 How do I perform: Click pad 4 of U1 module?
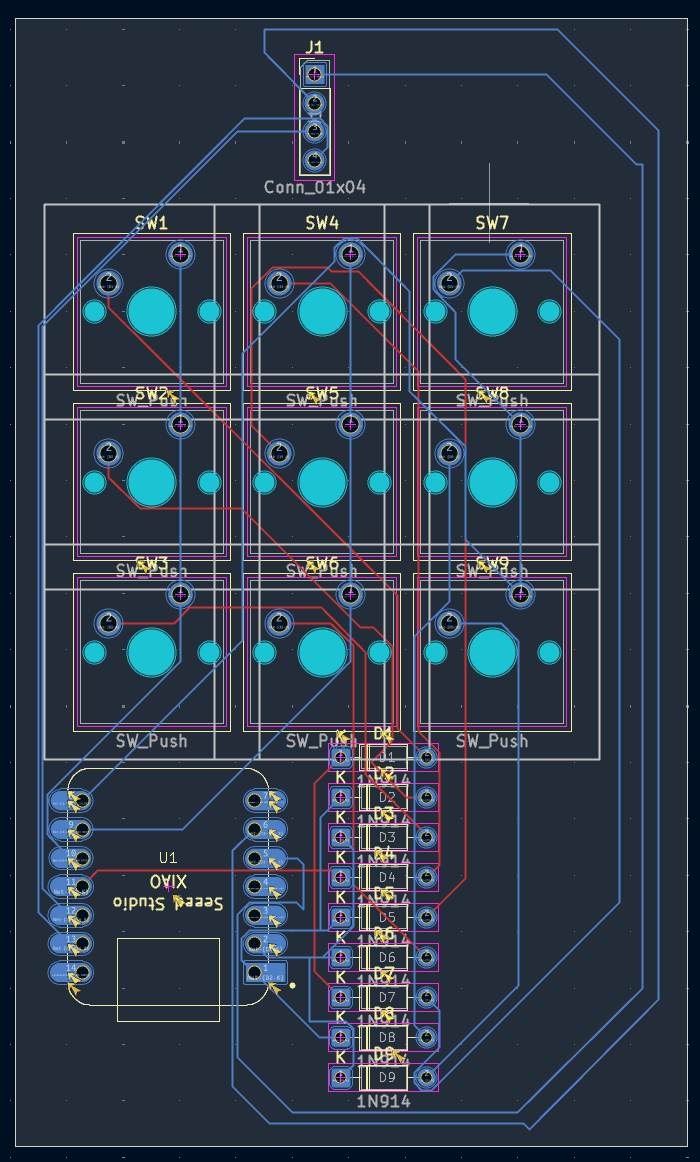click(266, 886)
